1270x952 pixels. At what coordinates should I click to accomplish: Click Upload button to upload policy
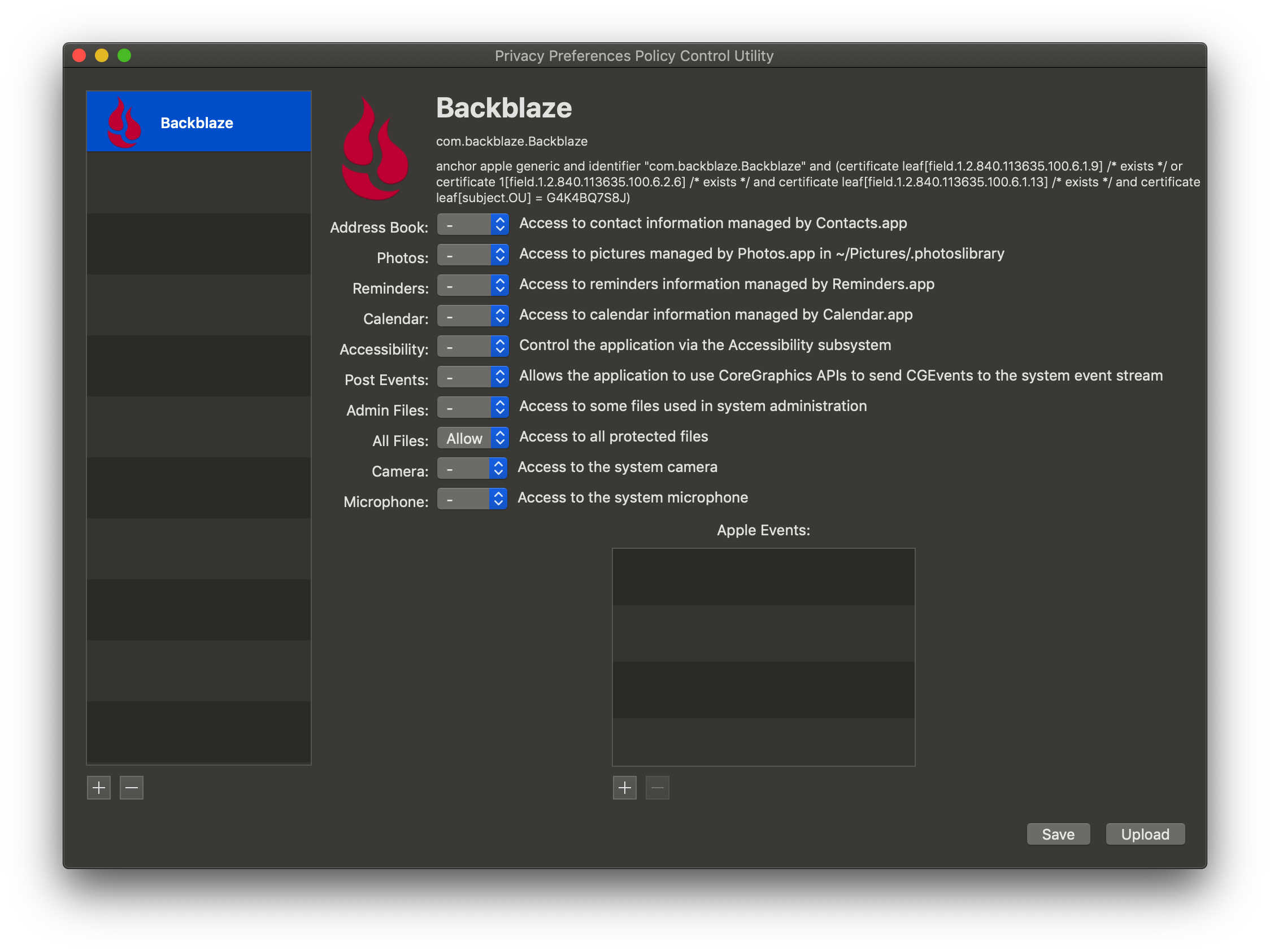point(1144,834)
